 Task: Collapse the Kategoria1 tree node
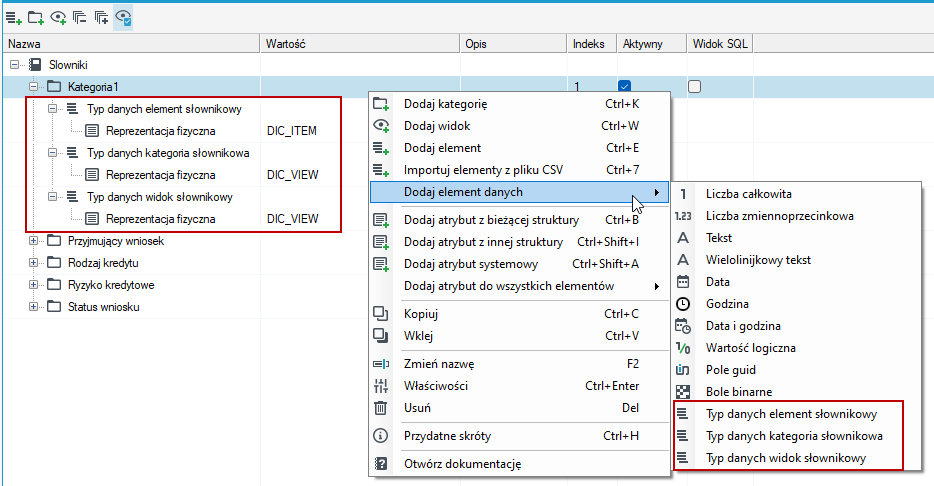(33, 87)
